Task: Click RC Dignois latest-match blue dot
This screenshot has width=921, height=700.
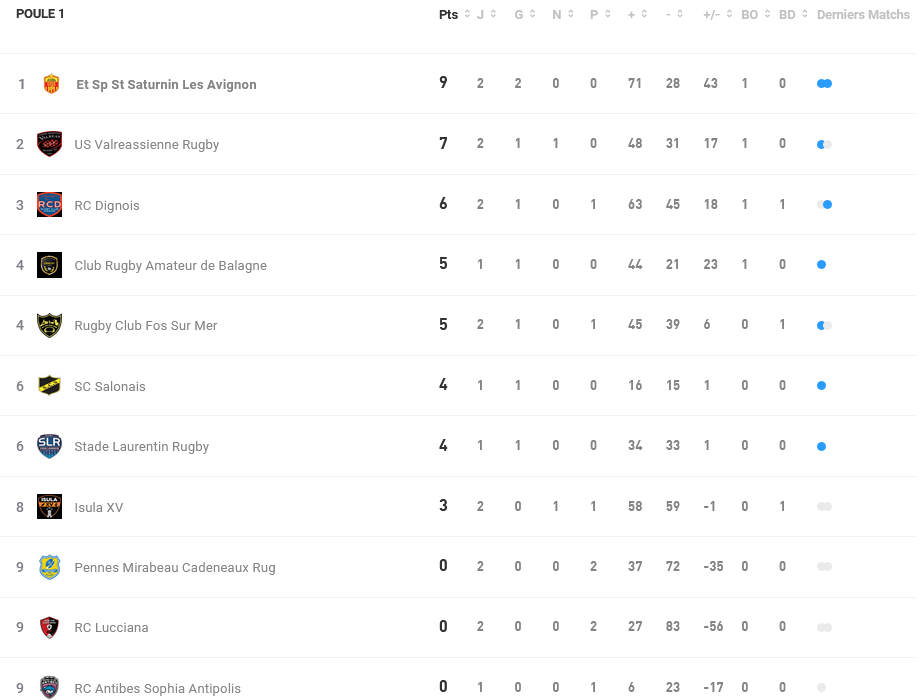Action: pos(827,204)
